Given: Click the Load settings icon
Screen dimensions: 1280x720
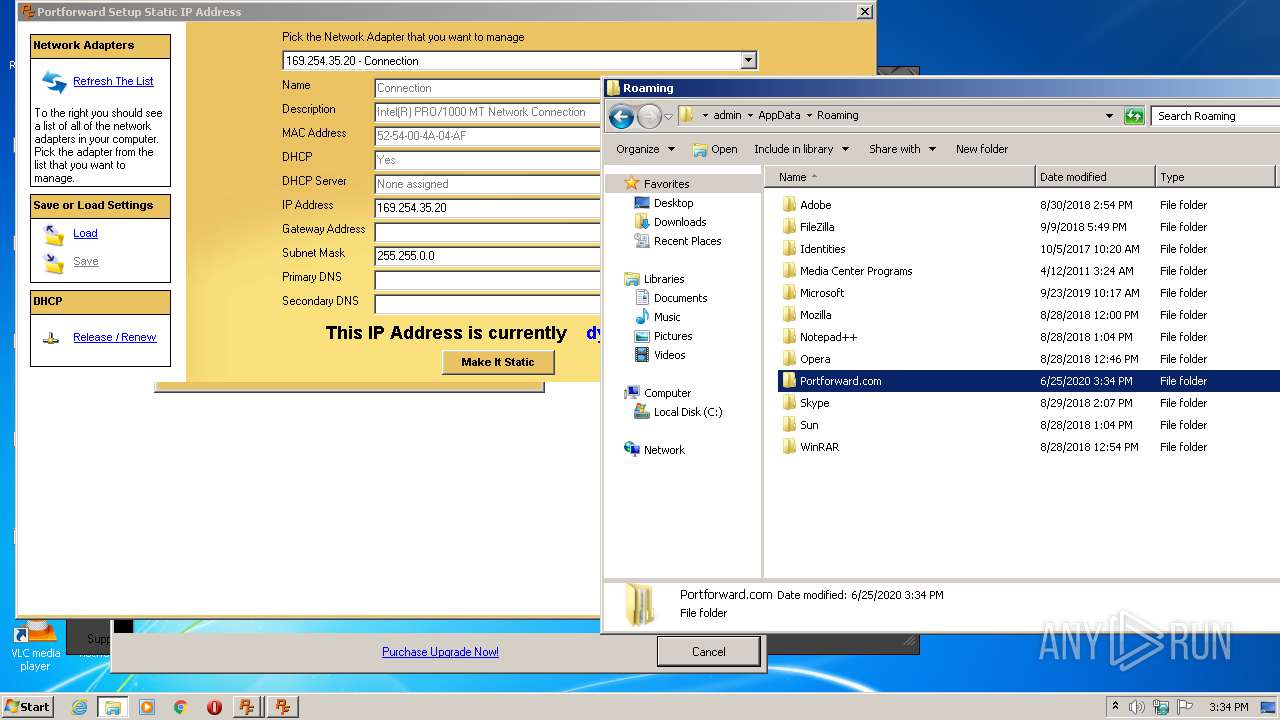Looking at the screenshot, I should 54,234.
